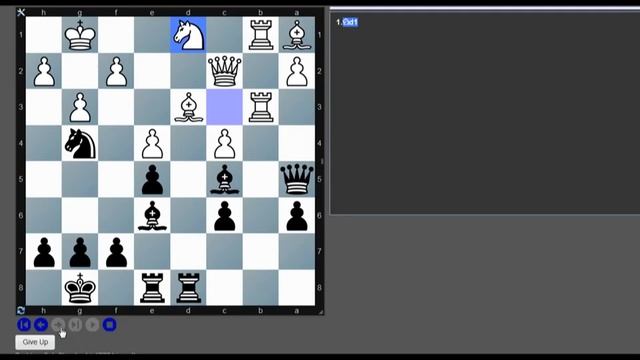Select the black knight on g4

click(x=80, y=143)
